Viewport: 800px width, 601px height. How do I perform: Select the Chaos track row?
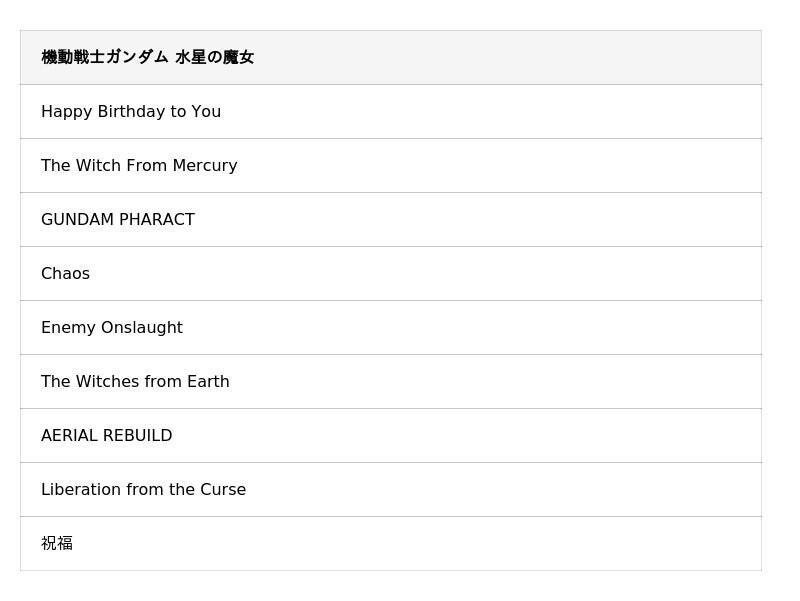click(x=66, y=274)
